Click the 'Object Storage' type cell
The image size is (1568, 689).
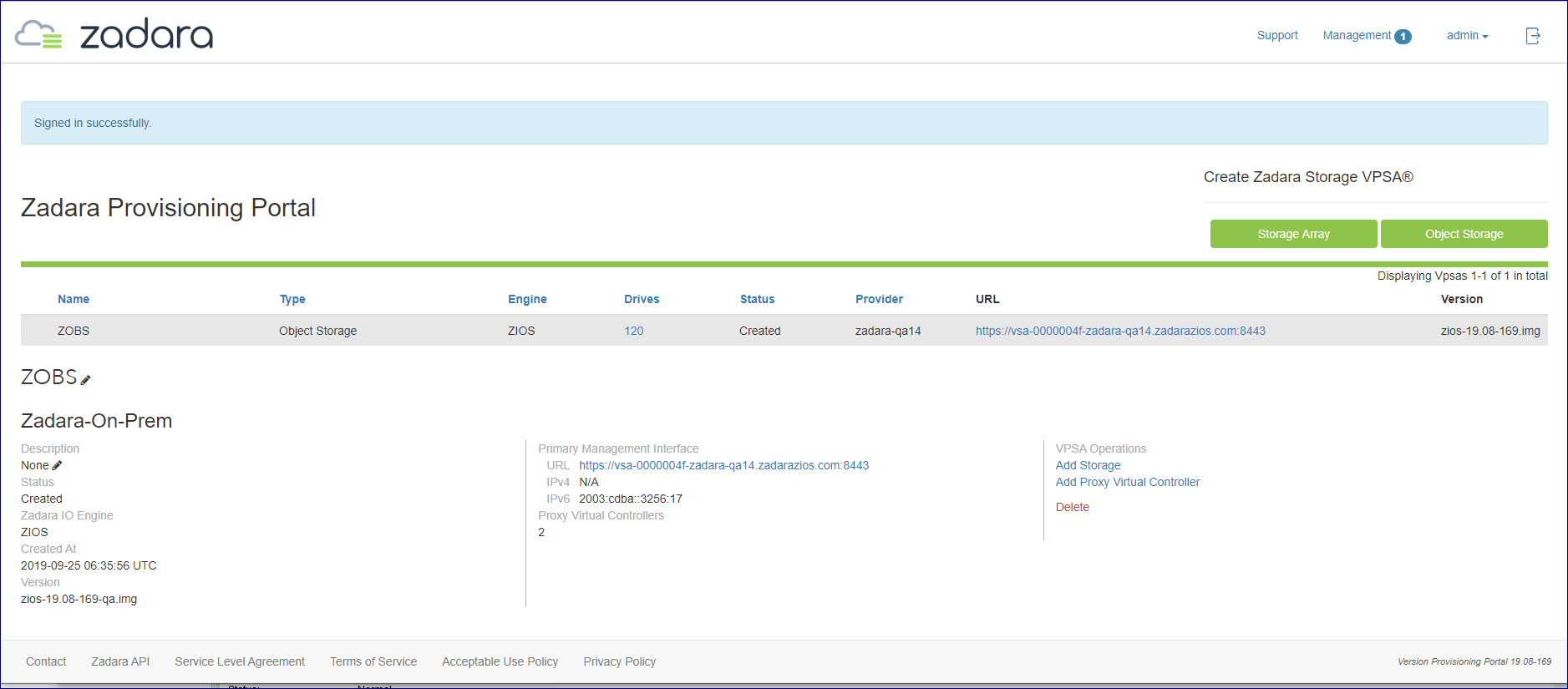click(317, 331)
